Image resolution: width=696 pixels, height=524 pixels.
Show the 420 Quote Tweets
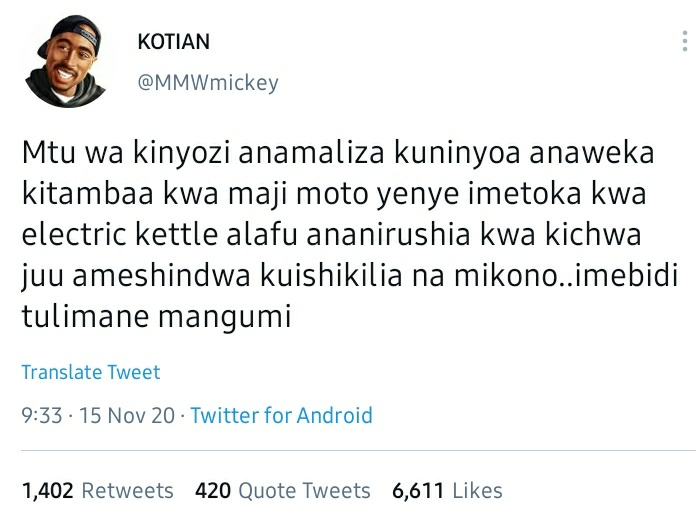click(283, 491)
